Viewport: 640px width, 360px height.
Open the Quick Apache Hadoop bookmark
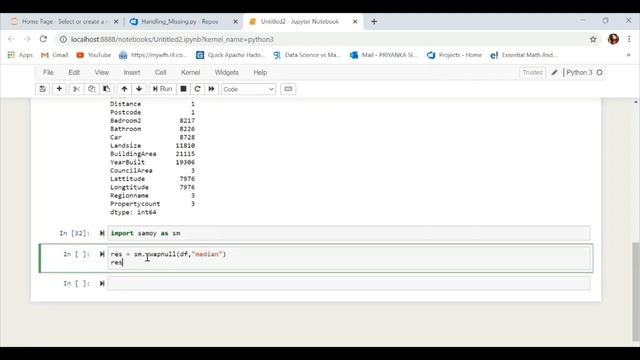[x=230, y=55]
